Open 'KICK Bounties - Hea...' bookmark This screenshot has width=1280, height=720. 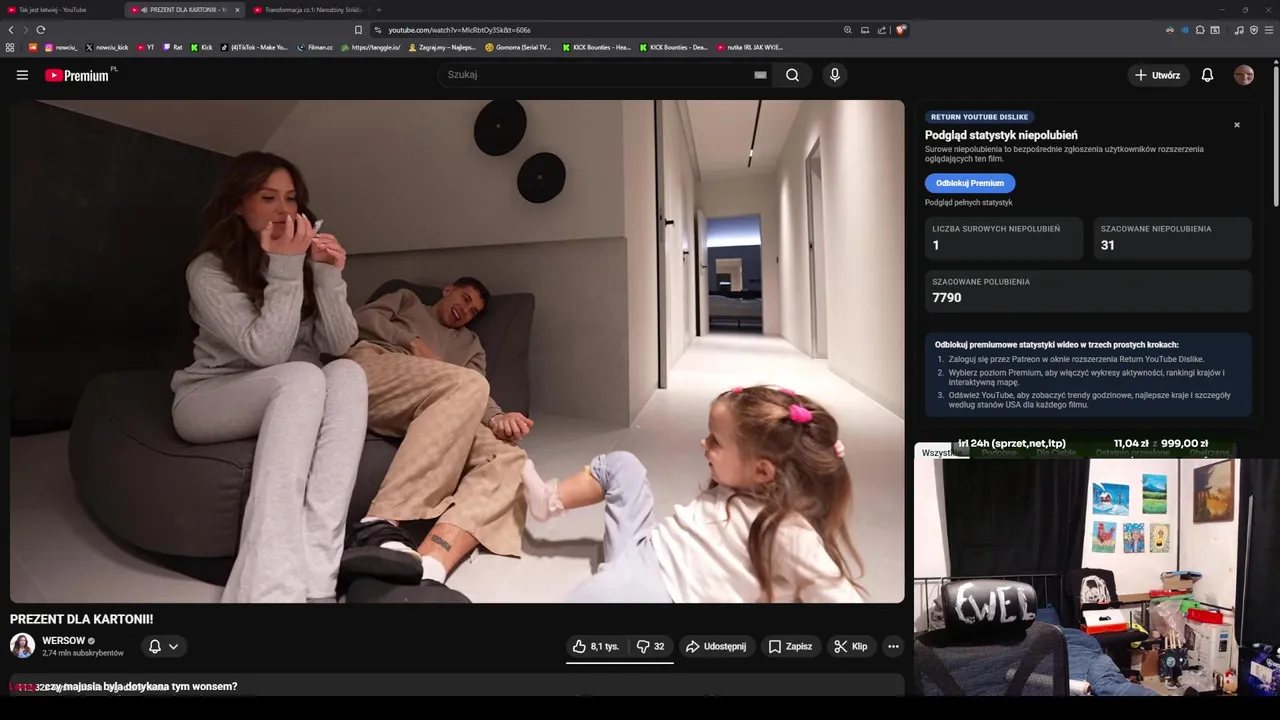click(x=597, y=47)
